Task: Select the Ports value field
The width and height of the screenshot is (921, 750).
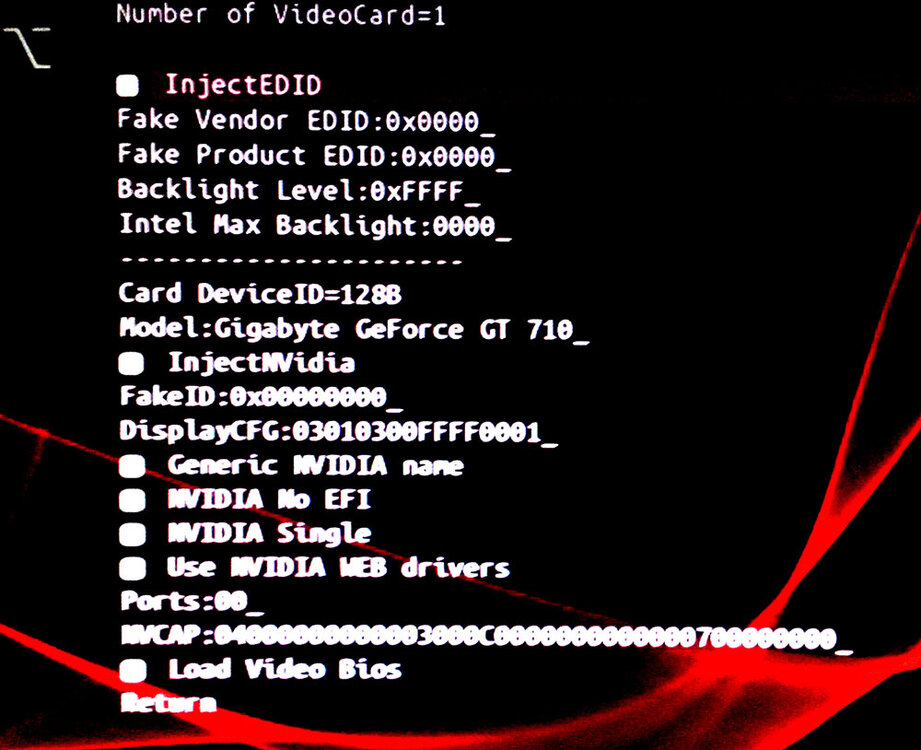Action: [x=192, y=602]
